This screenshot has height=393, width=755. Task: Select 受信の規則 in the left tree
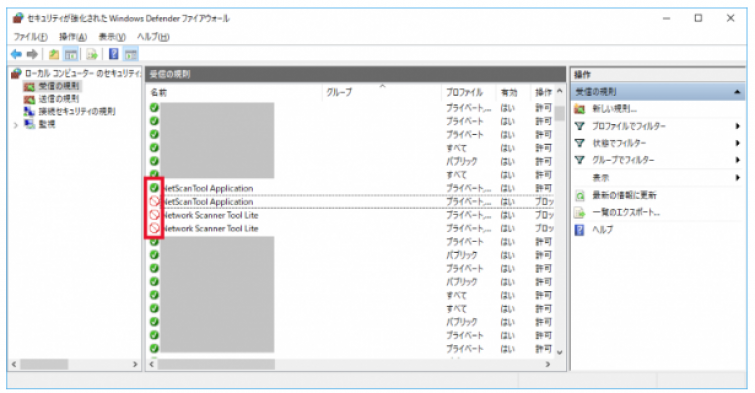coord(59,86)
